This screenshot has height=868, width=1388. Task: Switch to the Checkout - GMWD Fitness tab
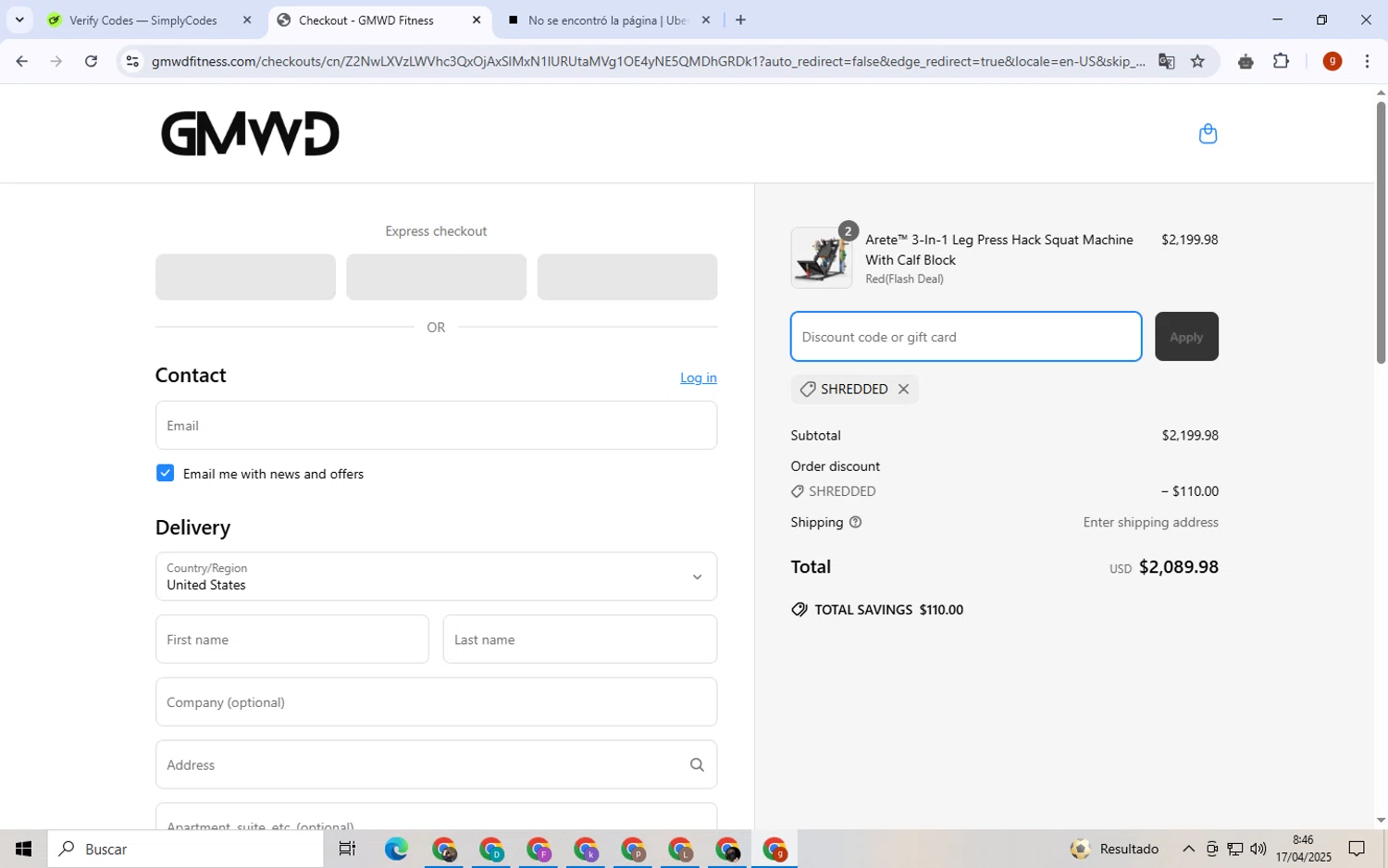pyautogui.click(x=366, y=19)
